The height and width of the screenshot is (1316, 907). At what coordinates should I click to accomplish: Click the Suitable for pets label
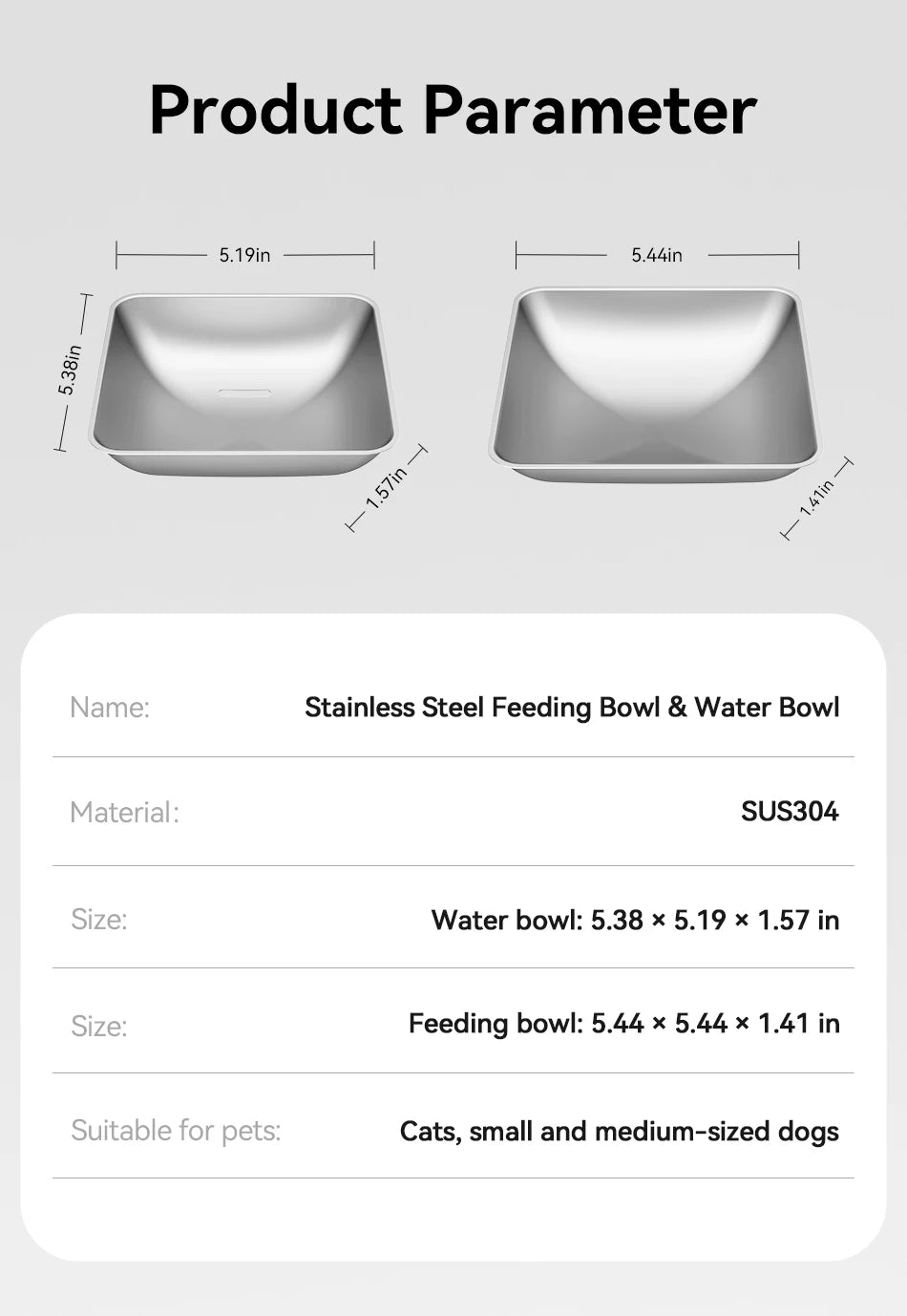(176, 1131)
